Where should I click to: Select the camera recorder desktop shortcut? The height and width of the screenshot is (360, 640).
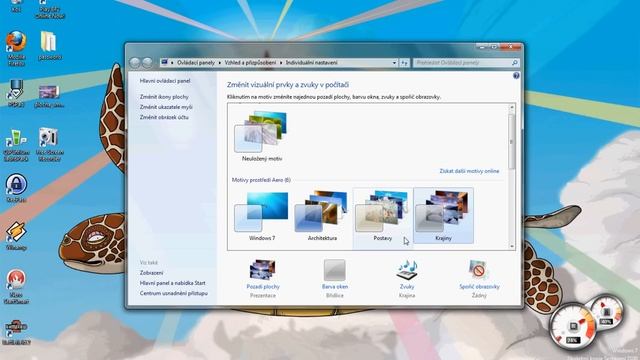tap(49, 144)
